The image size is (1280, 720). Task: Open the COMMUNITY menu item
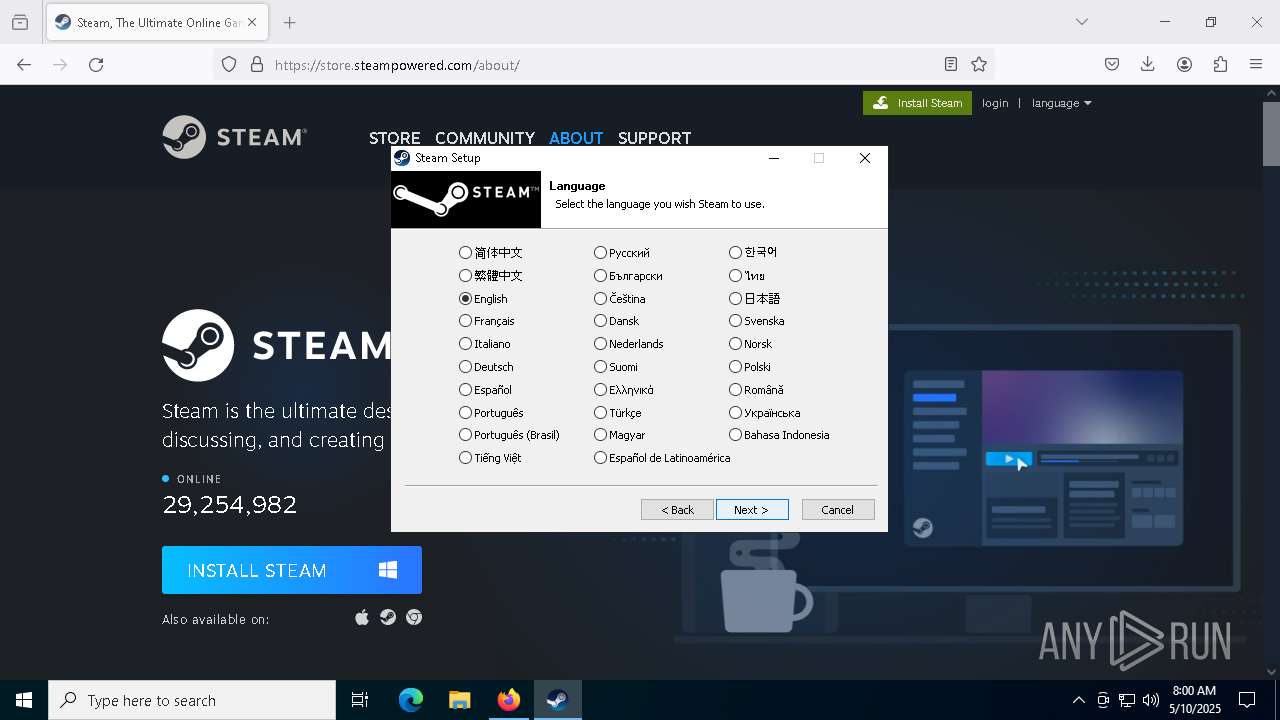485,138
